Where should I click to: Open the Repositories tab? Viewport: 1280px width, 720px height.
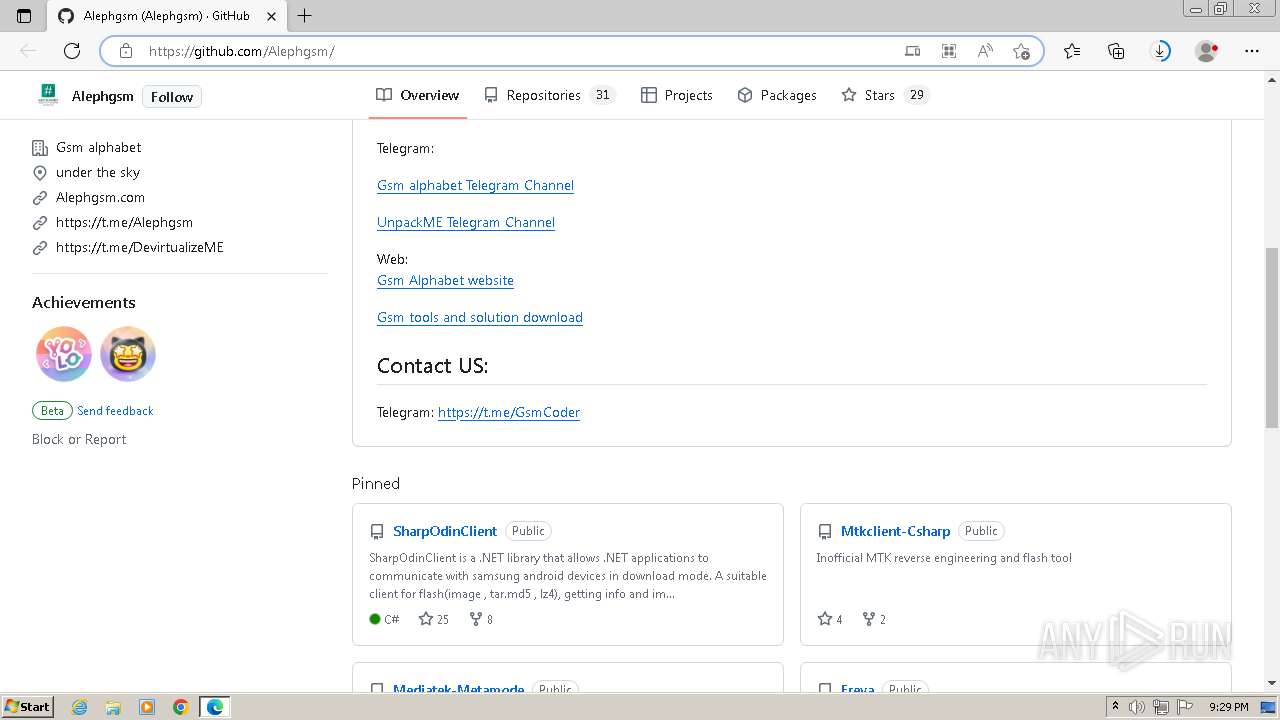click(x=548, y=95)
